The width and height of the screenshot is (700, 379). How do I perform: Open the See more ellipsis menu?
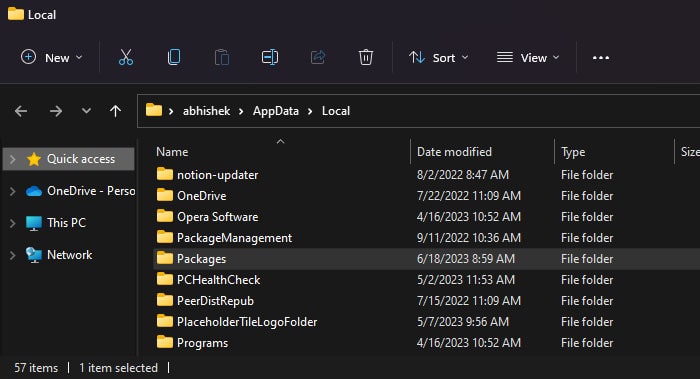[601, 58]
